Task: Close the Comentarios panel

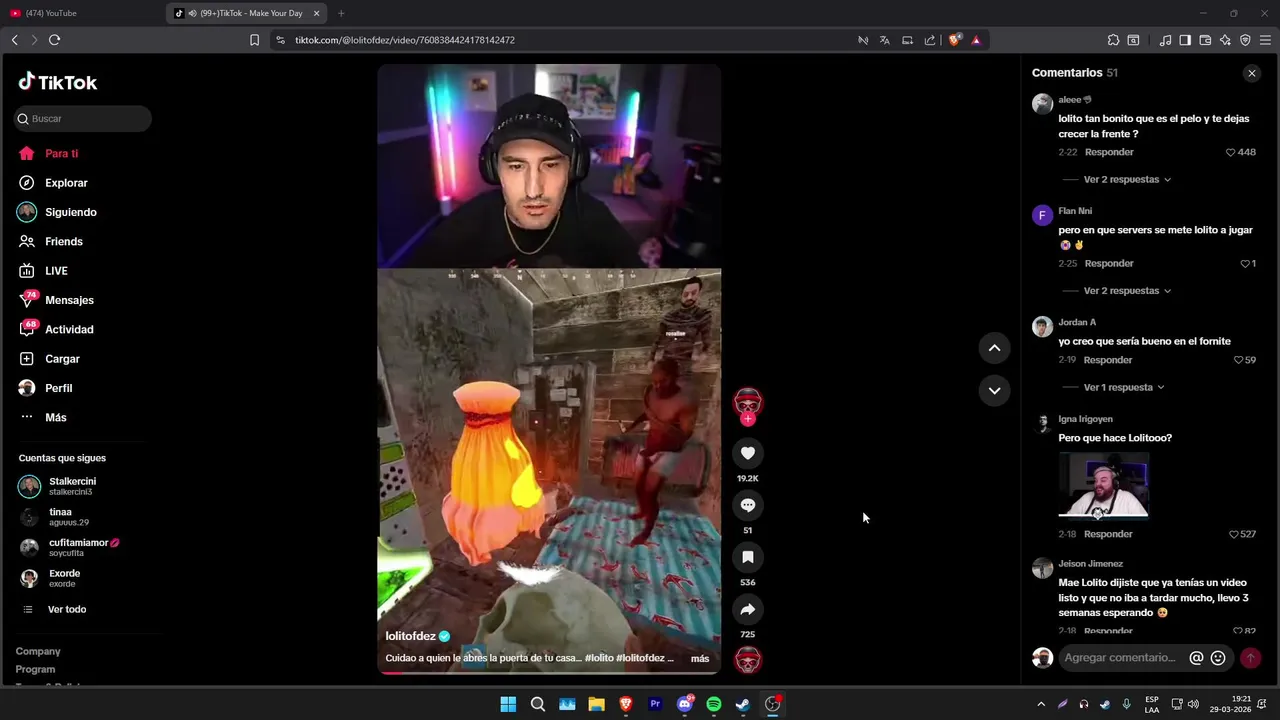Action: pos(1251,73)
